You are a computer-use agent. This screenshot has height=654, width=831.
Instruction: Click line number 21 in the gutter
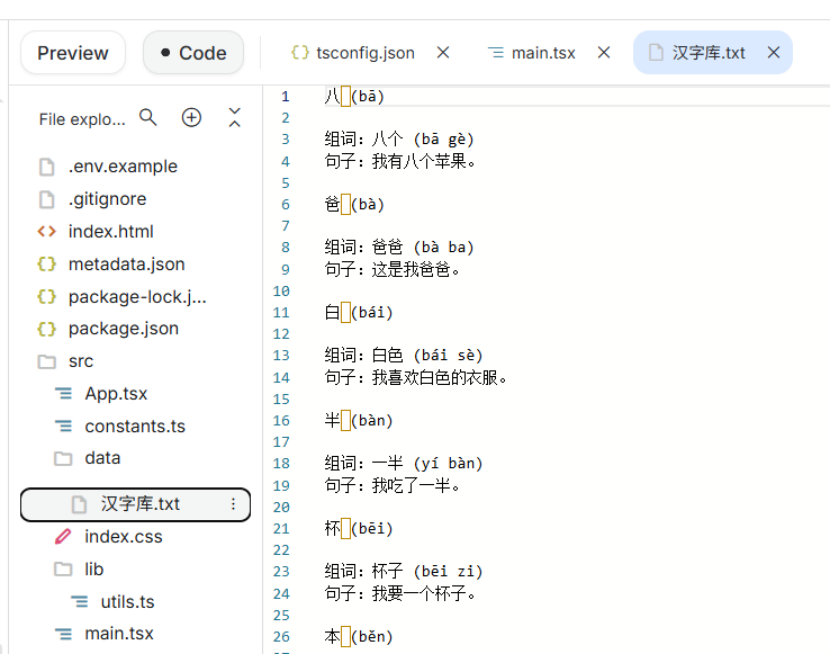(x=281, y=529)
